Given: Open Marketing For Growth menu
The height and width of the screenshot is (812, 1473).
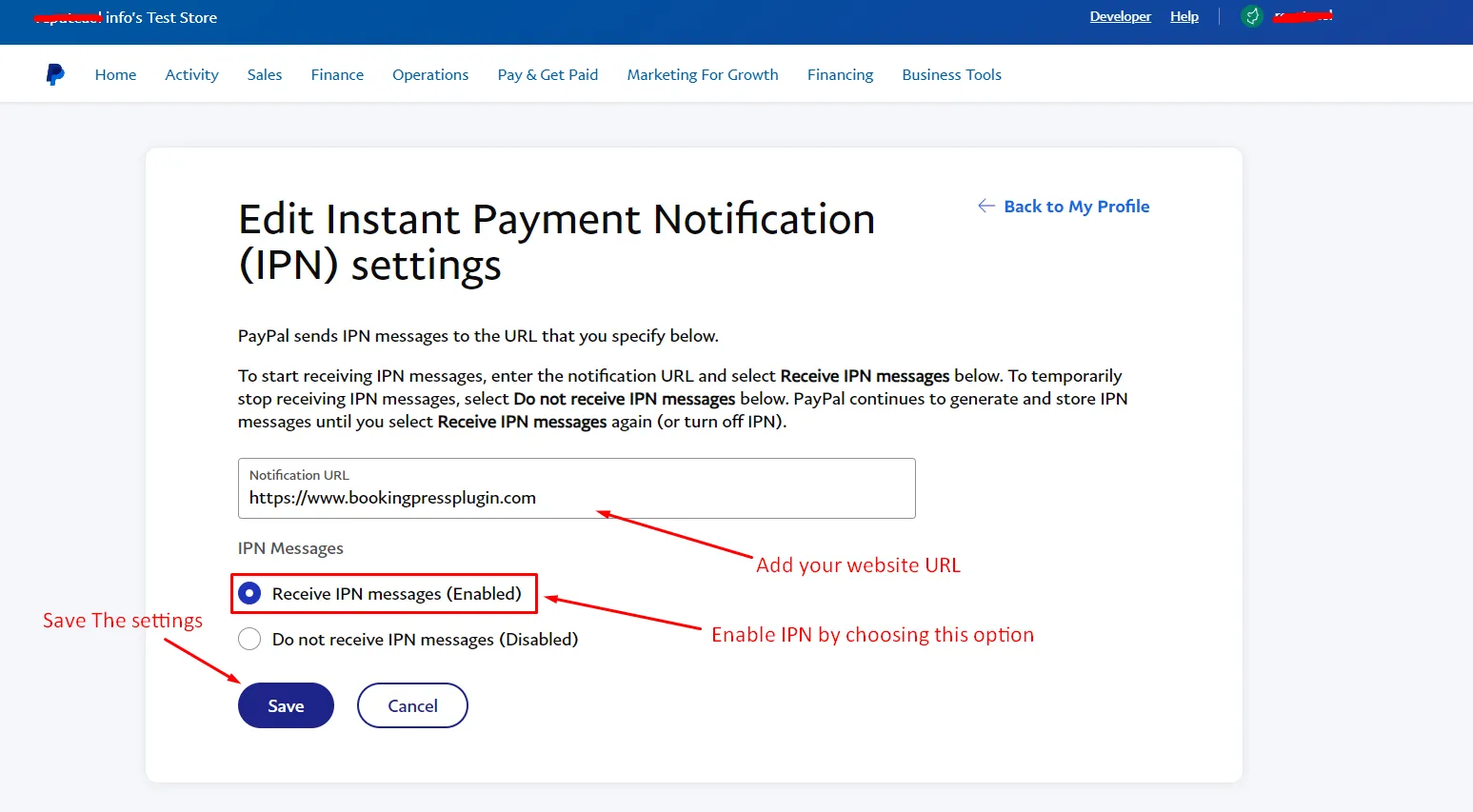Looking at the screenshot, I should pos(703,74).
